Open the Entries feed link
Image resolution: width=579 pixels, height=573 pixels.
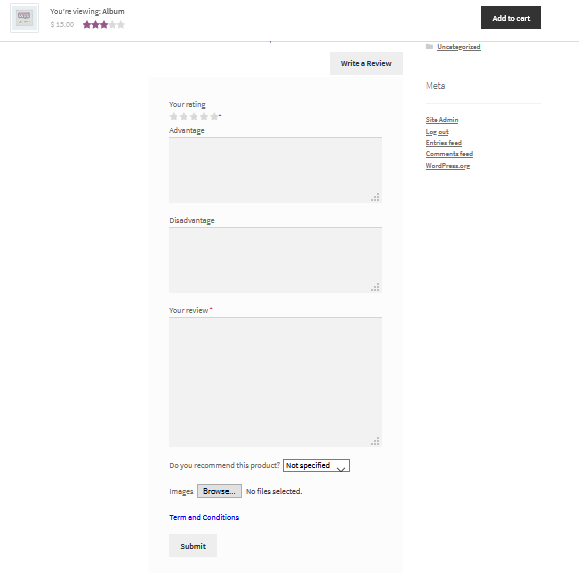pyautogui.click(x=443, y=143)
